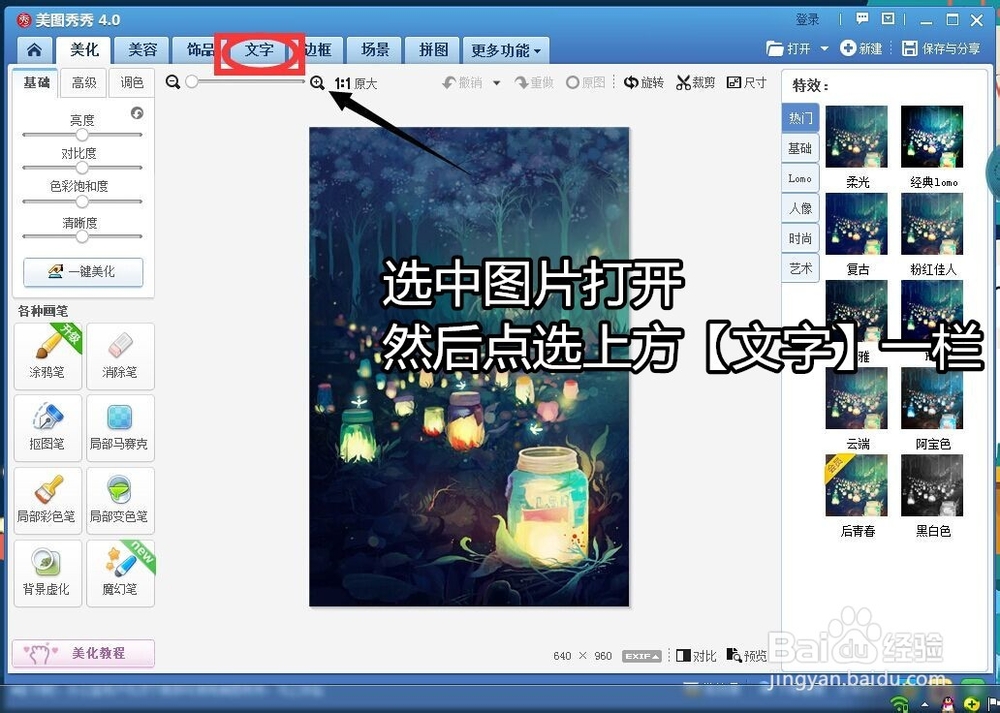Open the feedback speech bubble icon in title bar
The image size is (1000, 713).
[862, 19]
